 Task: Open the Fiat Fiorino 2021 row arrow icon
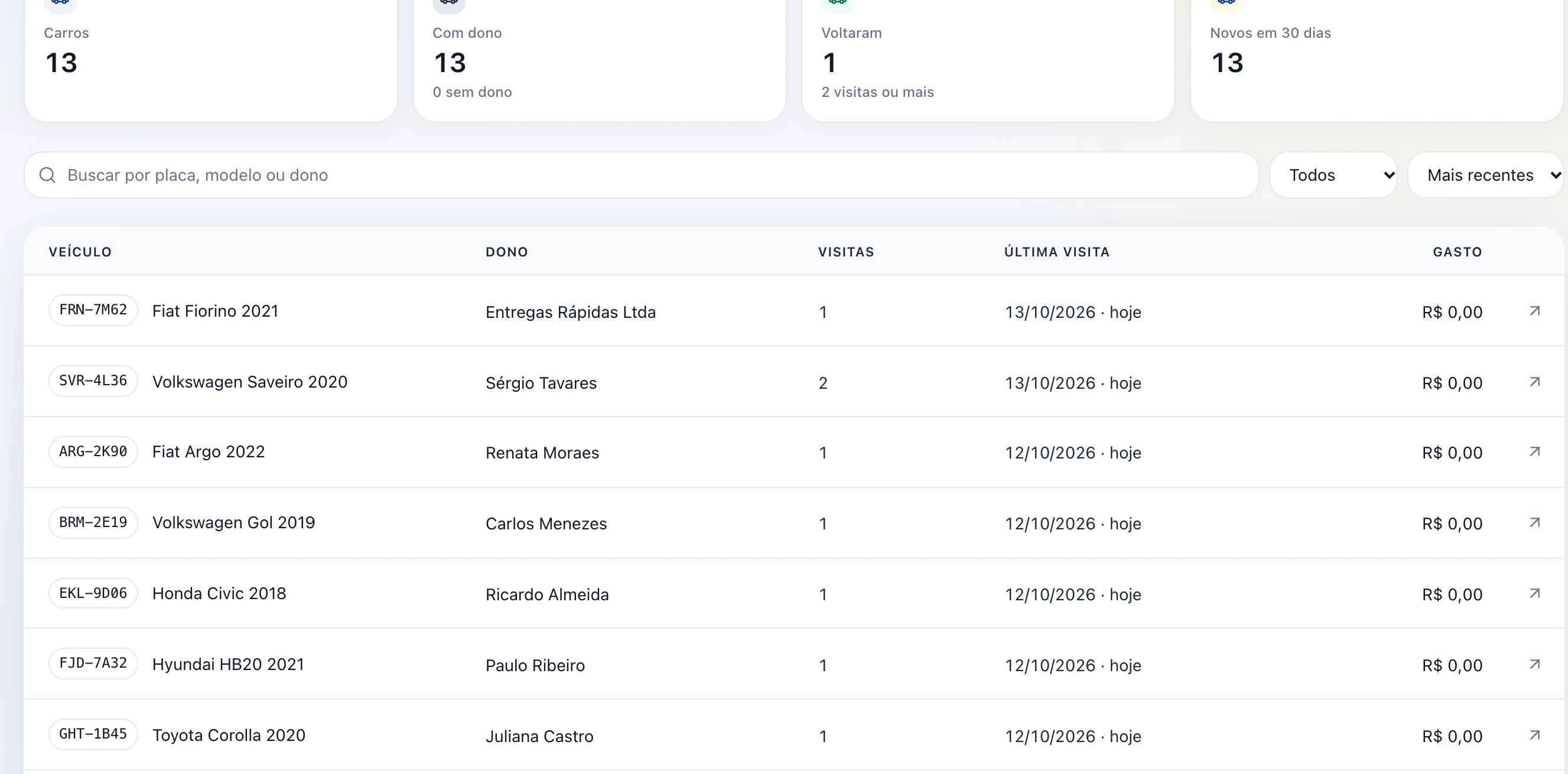coord(1534,311)
